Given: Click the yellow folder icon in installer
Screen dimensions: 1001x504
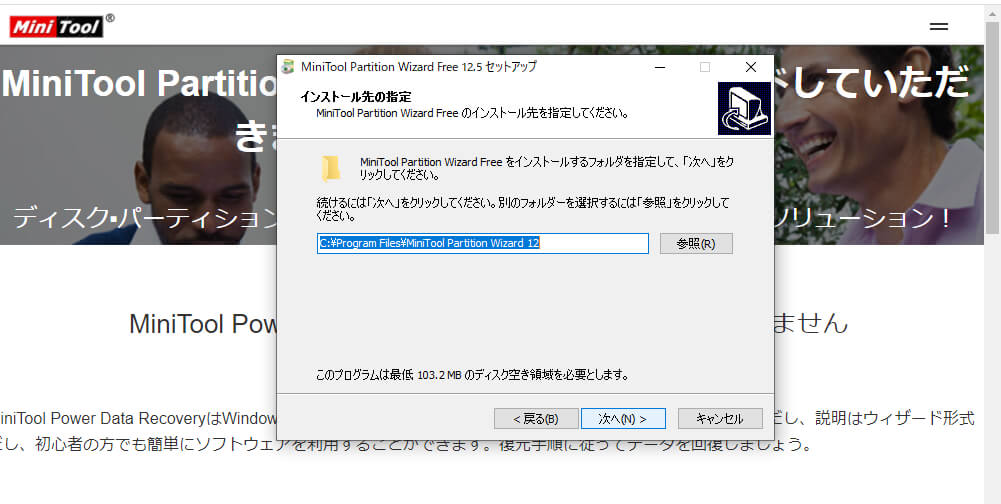Looking at the screenshot, I should (331, 169).
